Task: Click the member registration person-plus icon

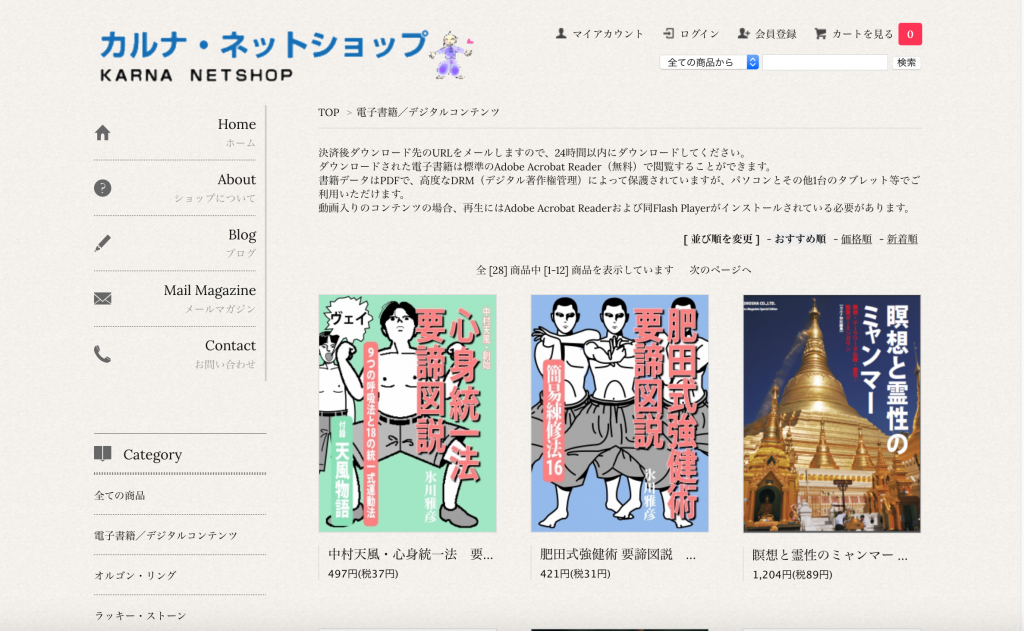Action: [x=743, y=34]
